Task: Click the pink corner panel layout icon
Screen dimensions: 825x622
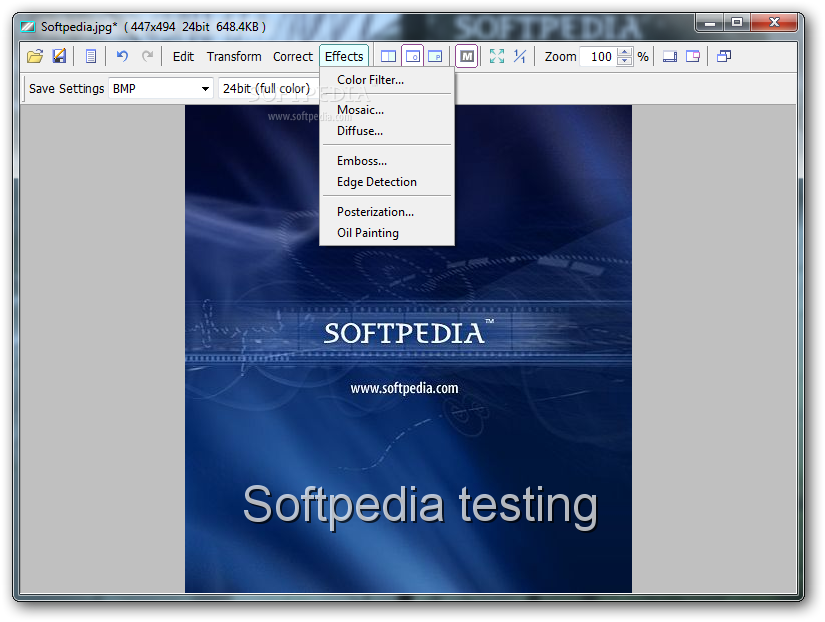Action: point(693,56)
